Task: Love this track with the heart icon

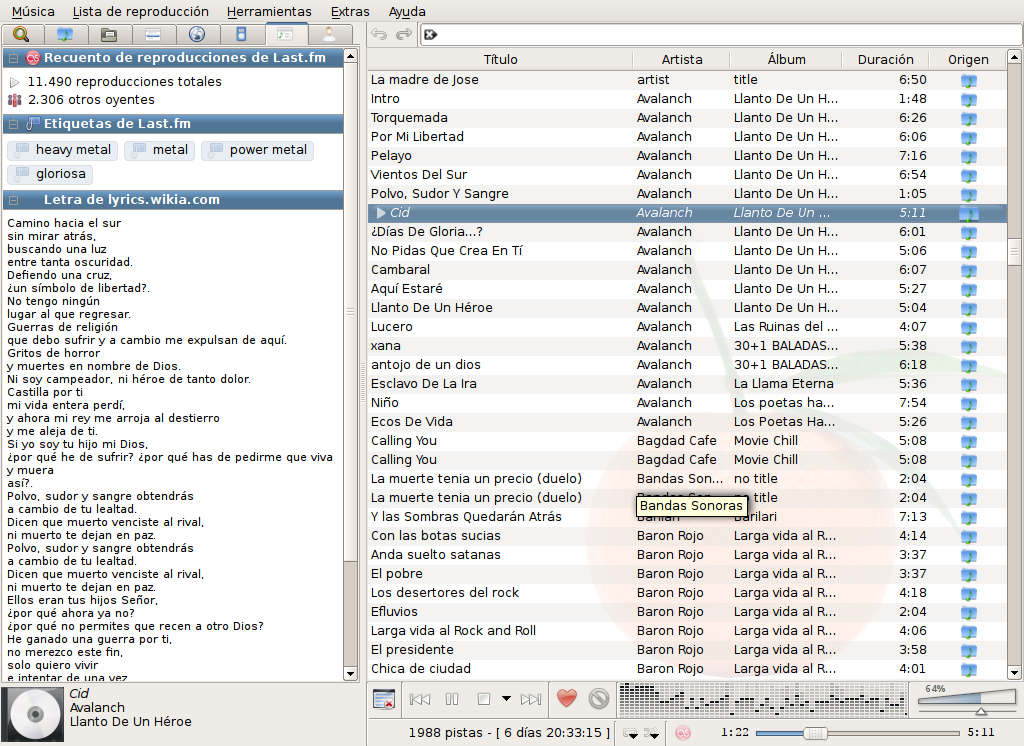Action: (567, 698)
